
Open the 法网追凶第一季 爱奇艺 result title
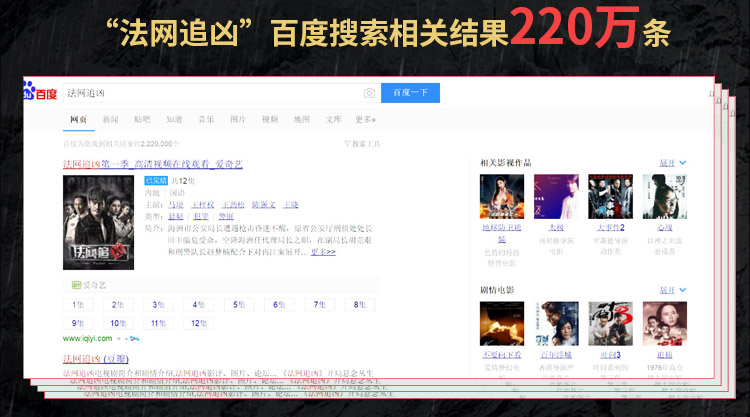[153, 164]
